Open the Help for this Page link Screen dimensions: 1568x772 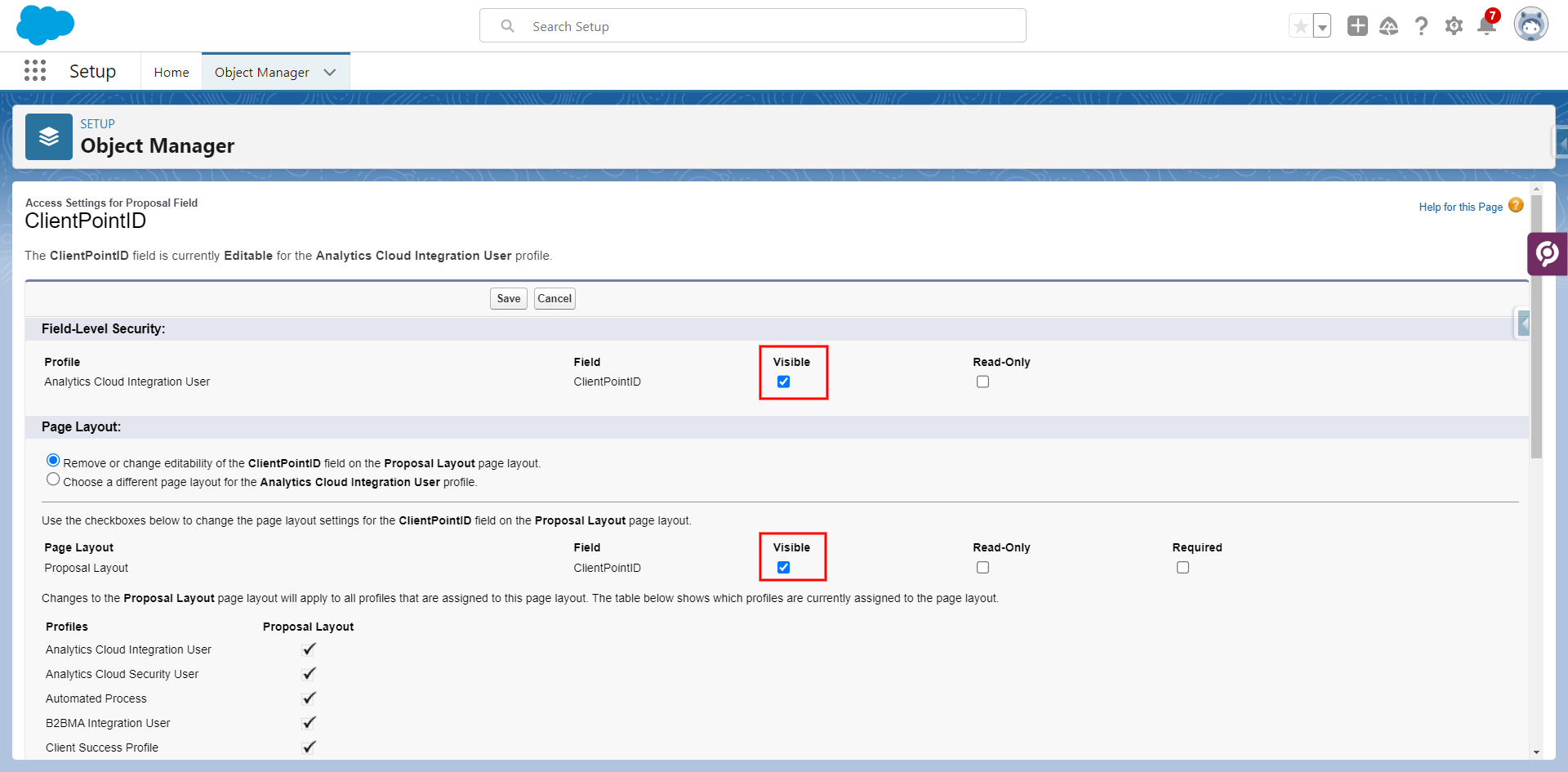(x=1460, y=207)
